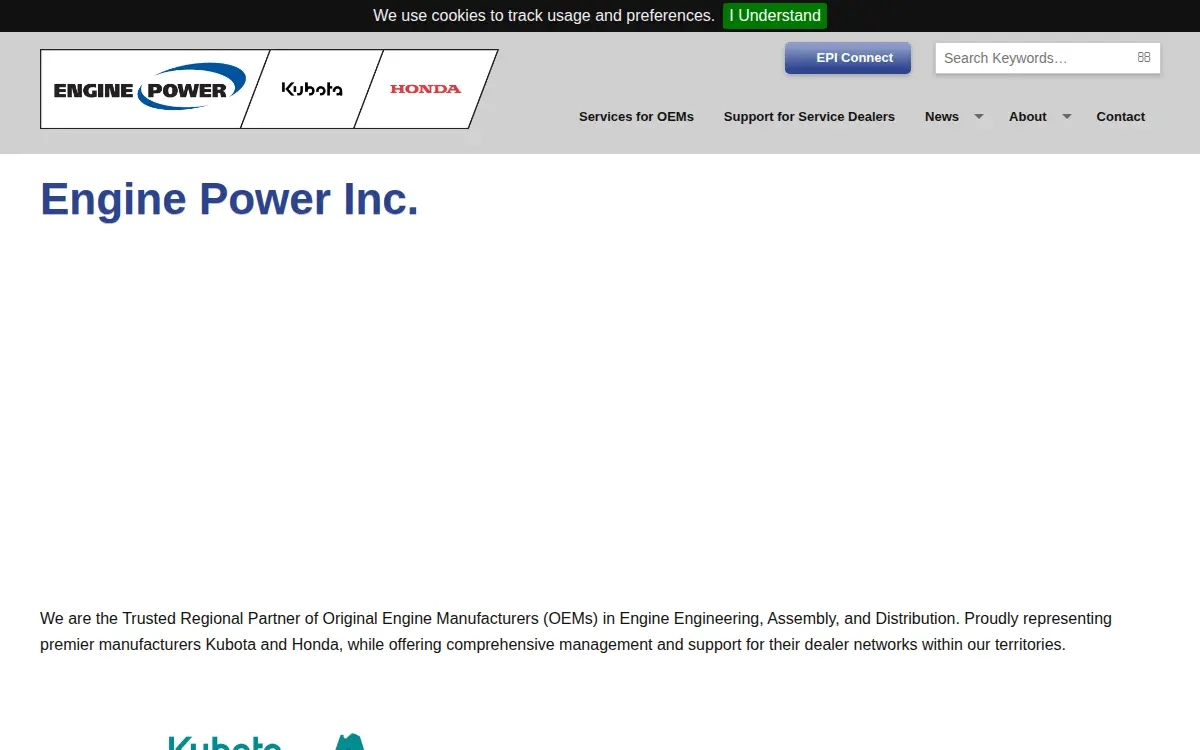Click the Kubota logo in header

312,89
